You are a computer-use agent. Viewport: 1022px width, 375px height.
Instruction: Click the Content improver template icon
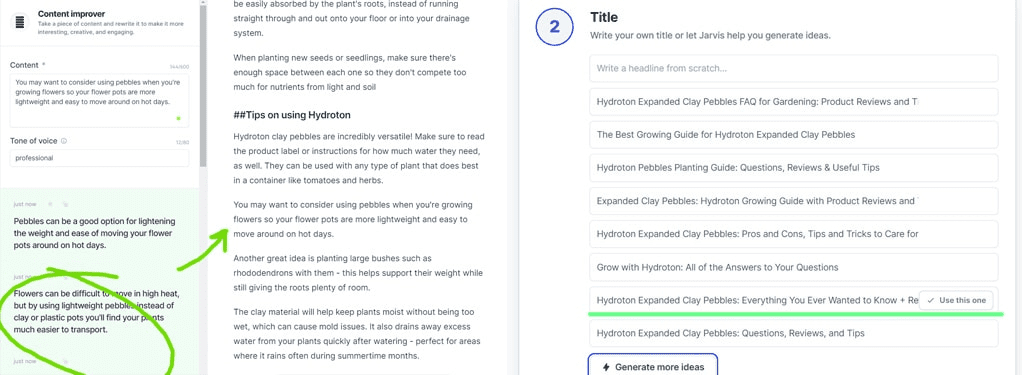tap(20, 22)
